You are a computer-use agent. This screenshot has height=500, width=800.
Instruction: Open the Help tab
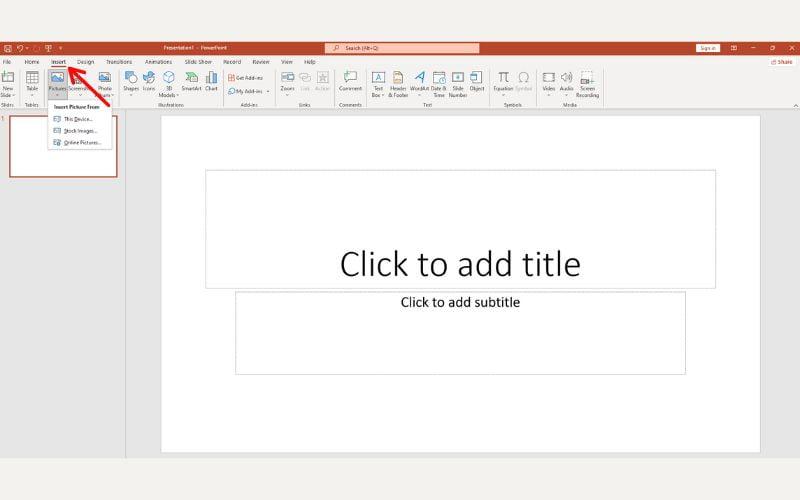(310, 62)
